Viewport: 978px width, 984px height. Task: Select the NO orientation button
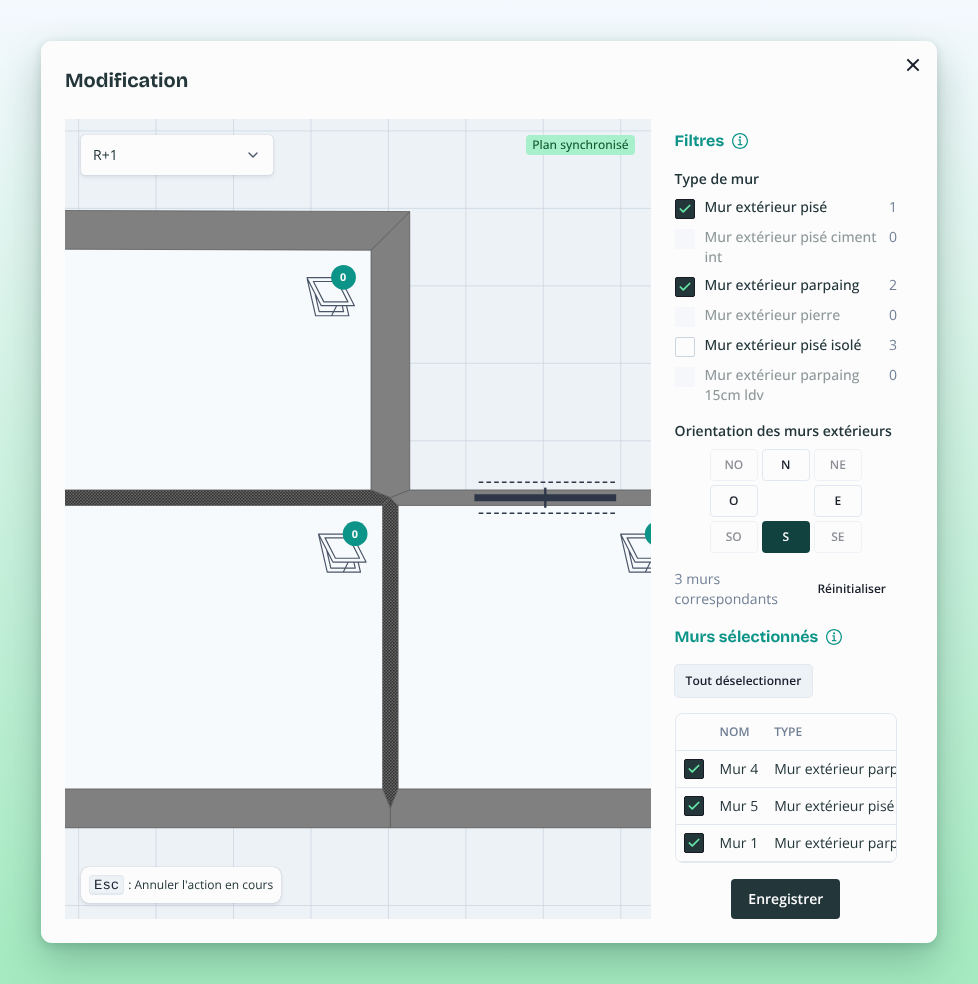733,465
